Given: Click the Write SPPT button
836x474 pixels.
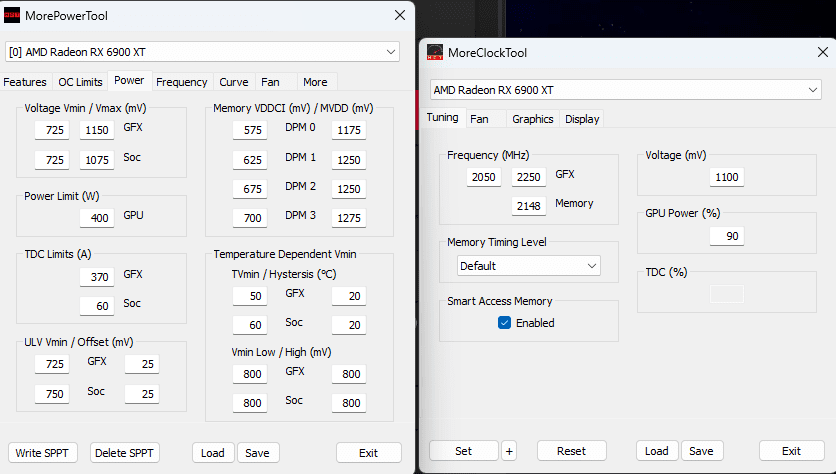Looking at the screenshot, I should (42, 453).
